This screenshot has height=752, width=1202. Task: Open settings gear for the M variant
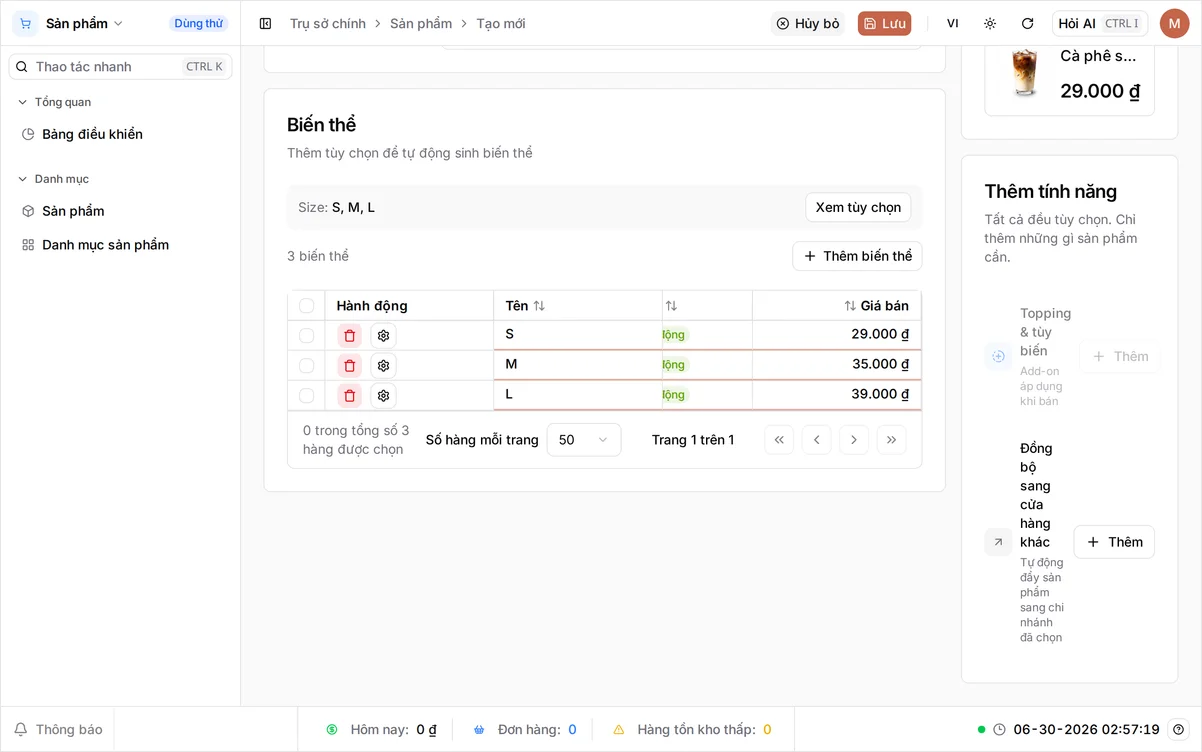(x=383, y=366)
